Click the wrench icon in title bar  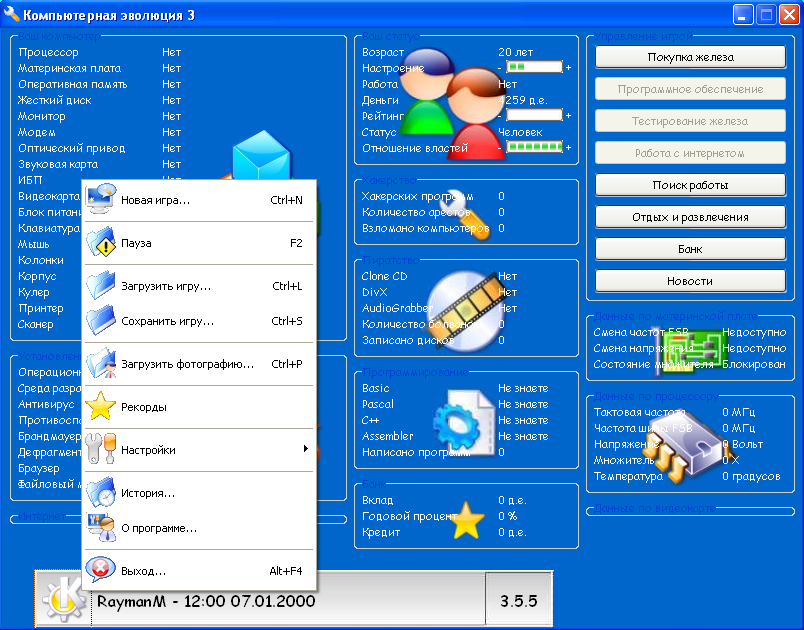click(11, 14)
